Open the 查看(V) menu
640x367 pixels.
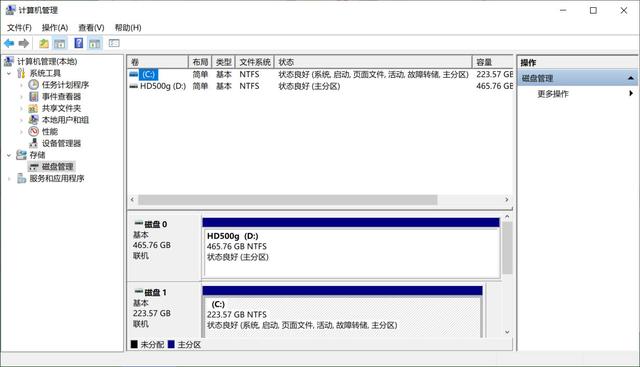tap(91, 27)
